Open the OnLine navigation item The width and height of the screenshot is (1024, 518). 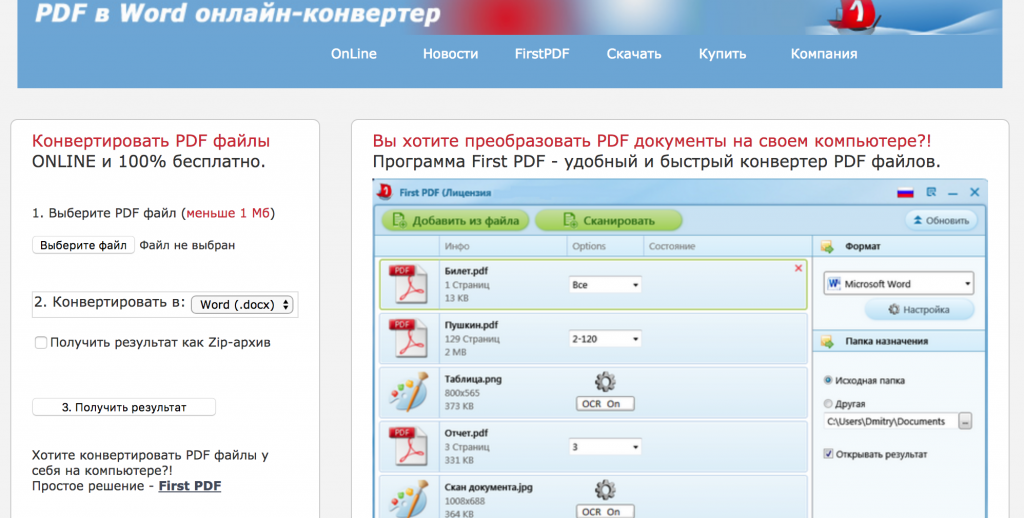(x=353, y=54)
